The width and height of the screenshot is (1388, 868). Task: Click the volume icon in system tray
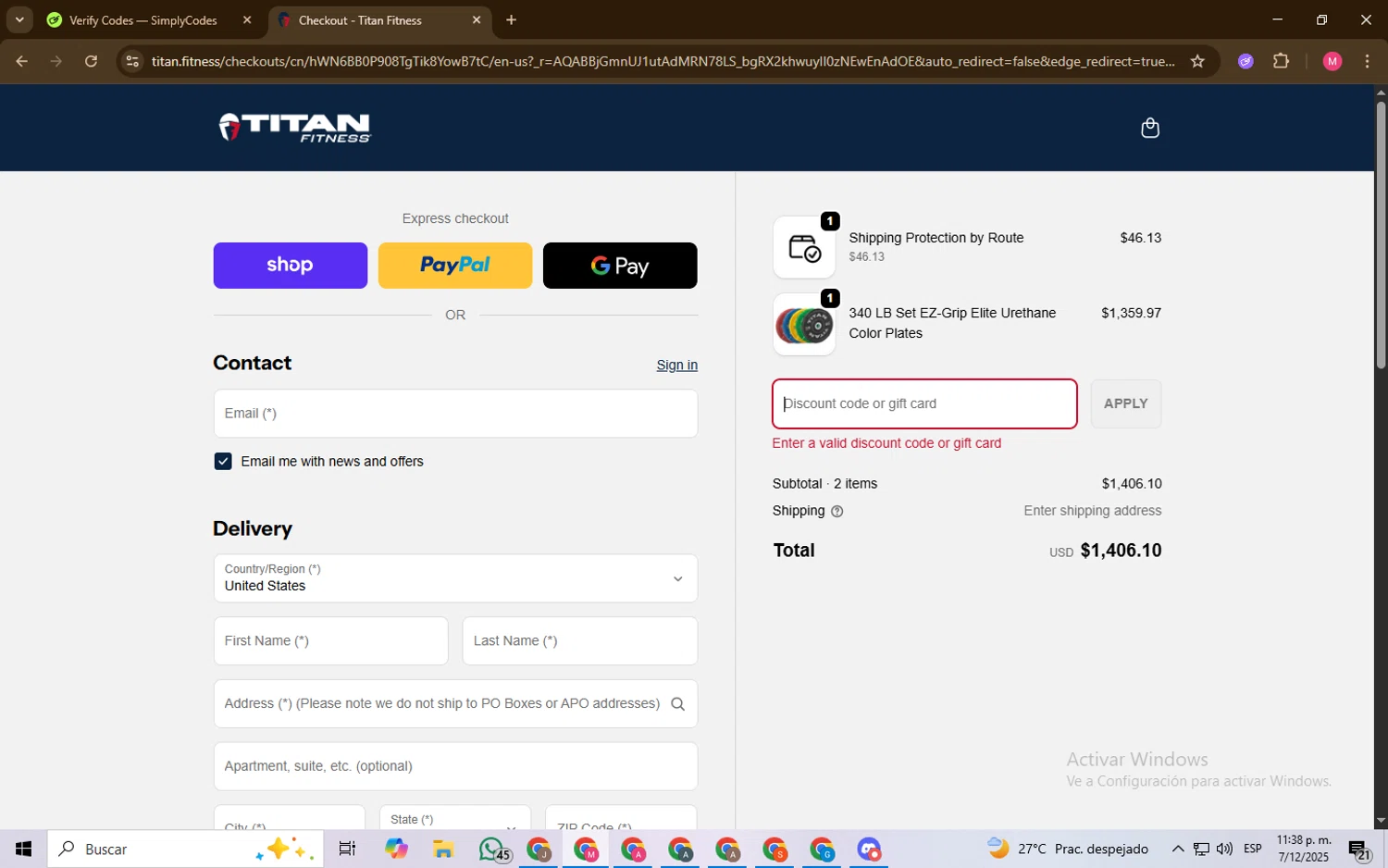click(1224, 849)
